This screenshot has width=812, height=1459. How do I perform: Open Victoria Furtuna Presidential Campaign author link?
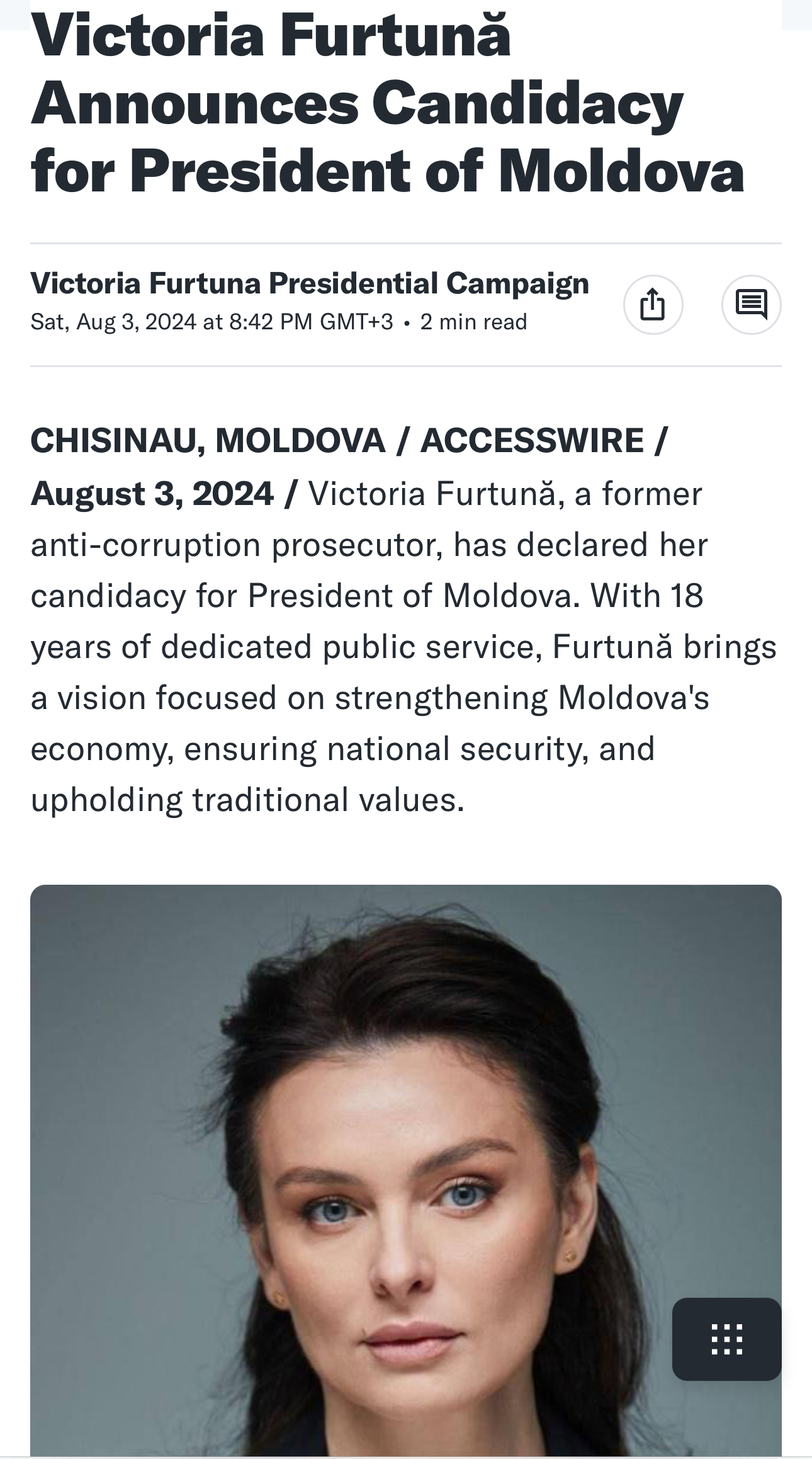[x=310, y=283]
